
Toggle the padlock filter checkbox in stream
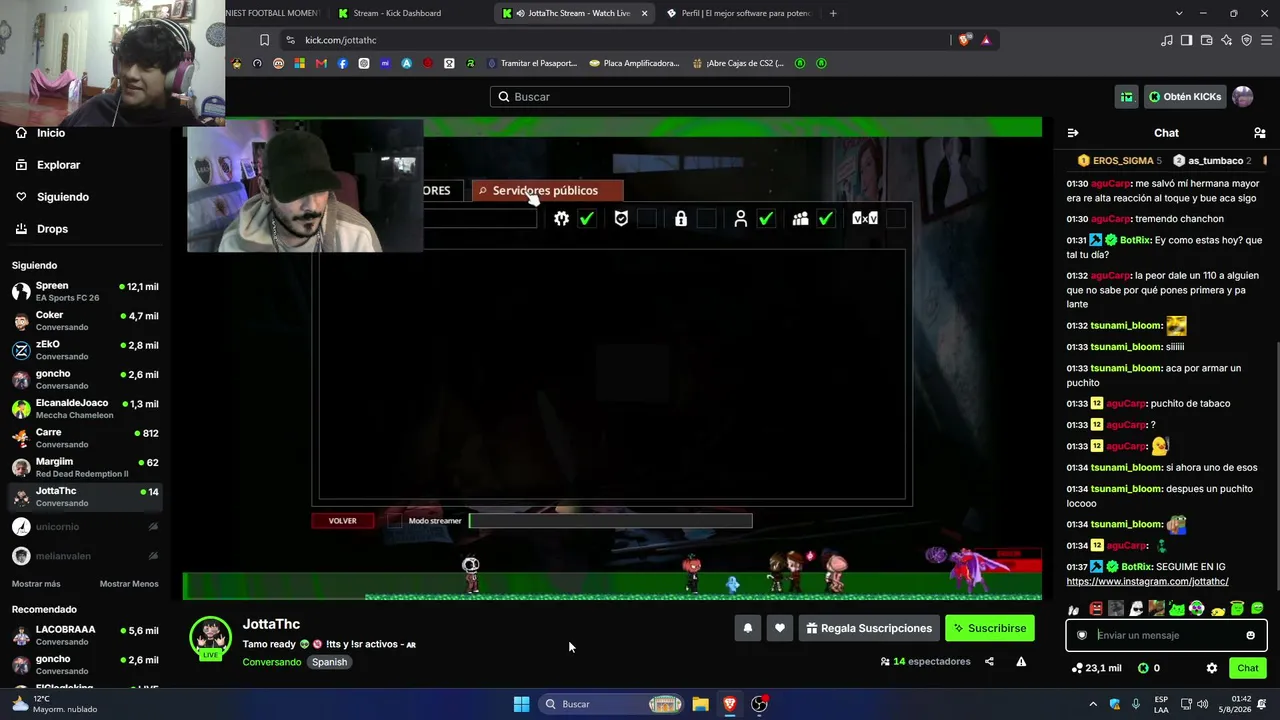click(x=706, y=218)
